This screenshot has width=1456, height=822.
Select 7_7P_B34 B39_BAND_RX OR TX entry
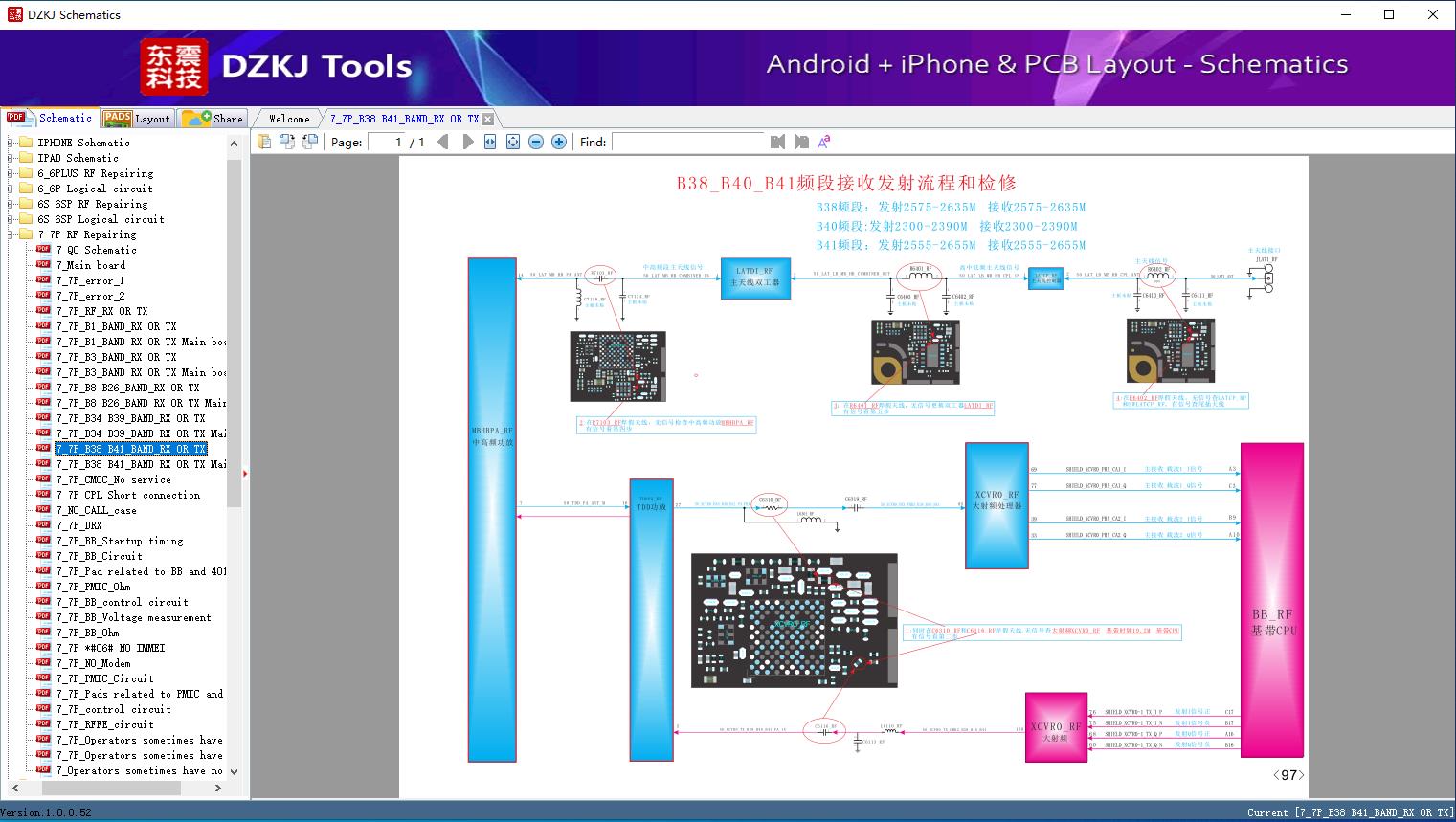pos(131,418)
